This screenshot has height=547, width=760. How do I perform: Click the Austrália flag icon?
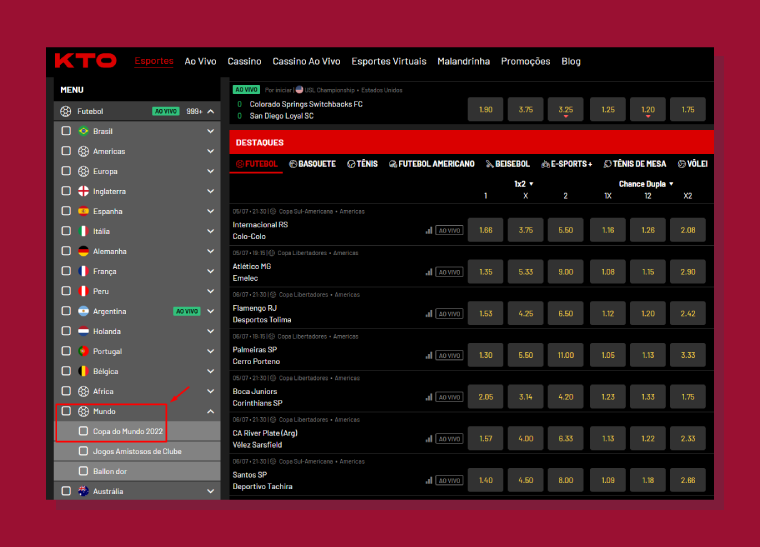83,491
